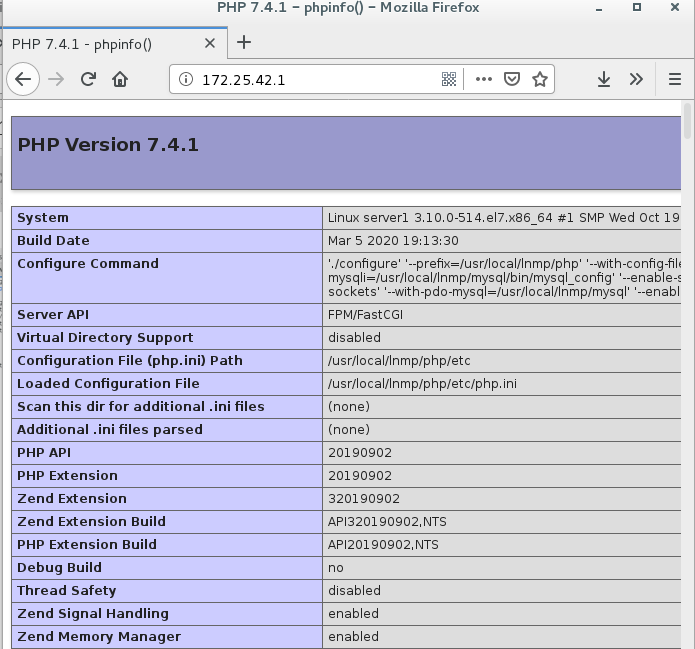Image resolution: width=695 pixels, height=649 pixels.
Task: Click the 320190902 value
Action: coord(364,499)
